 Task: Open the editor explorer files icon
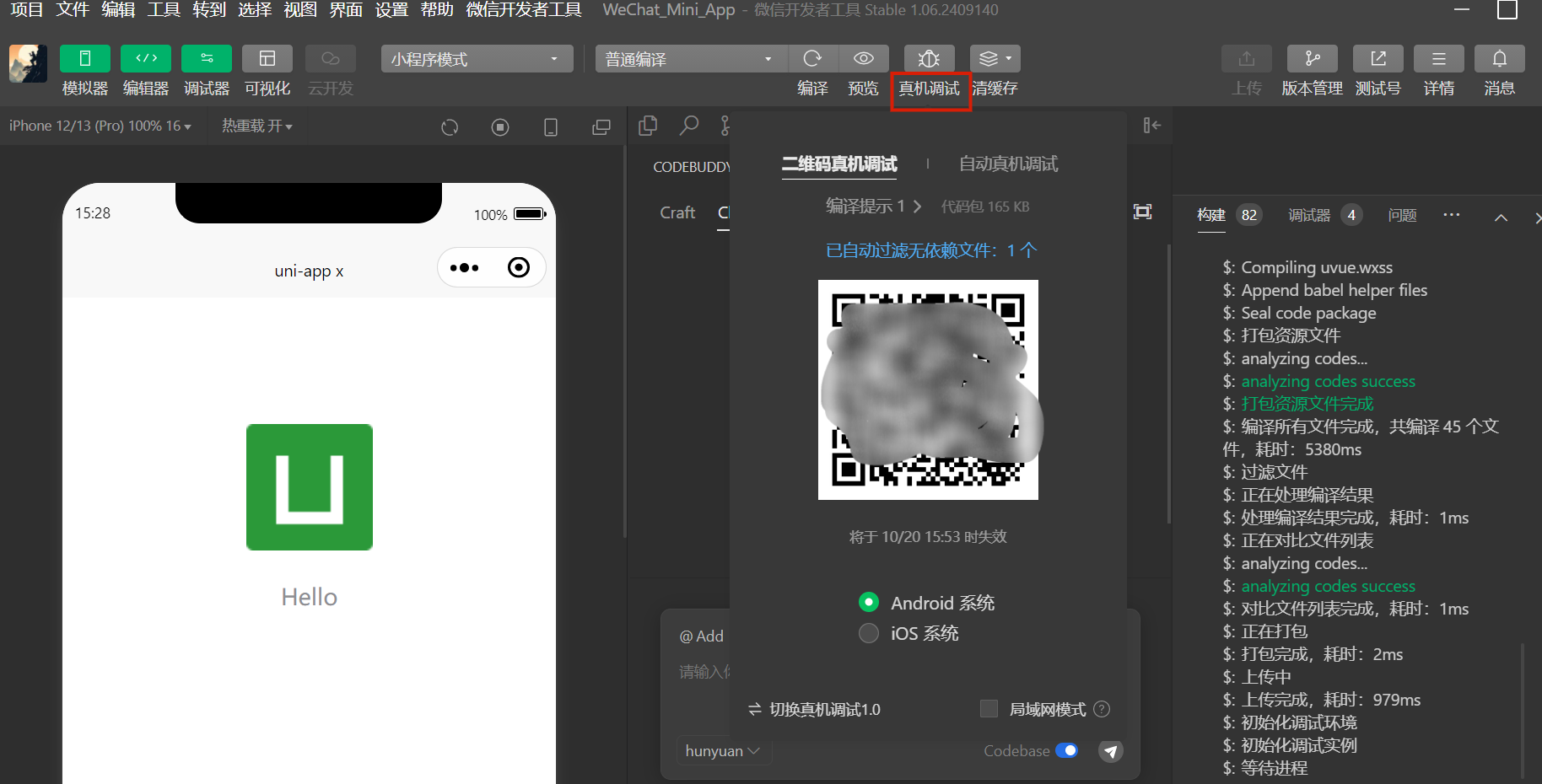pos(648,126)
